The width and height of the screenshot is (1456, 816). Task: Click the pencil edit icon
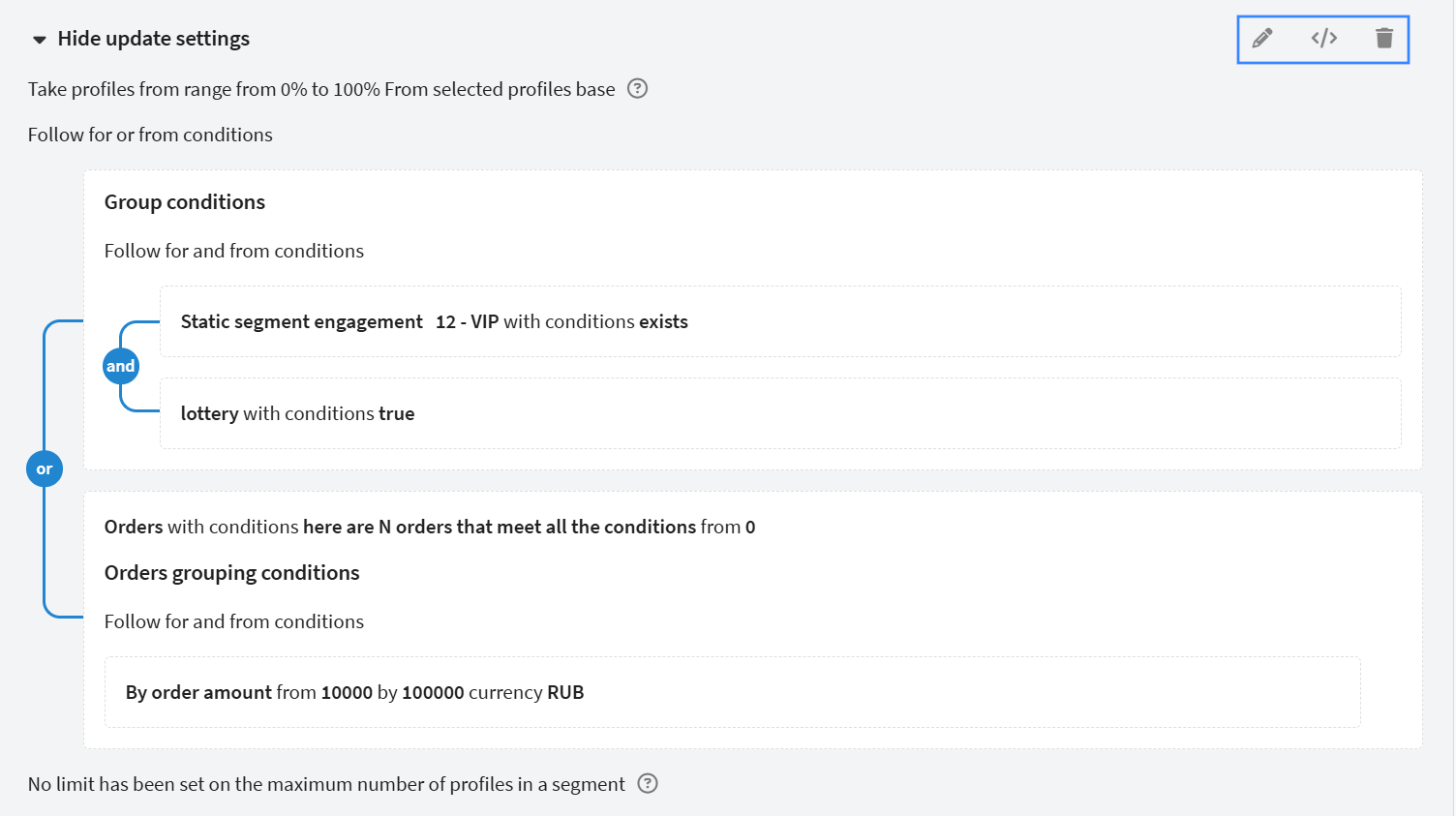click(1262, 39)
